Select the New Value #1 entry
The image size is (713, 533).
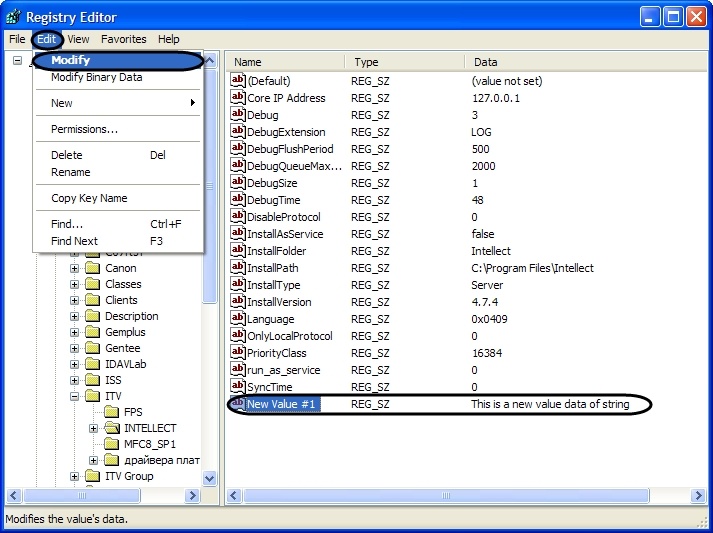point(283,404)
